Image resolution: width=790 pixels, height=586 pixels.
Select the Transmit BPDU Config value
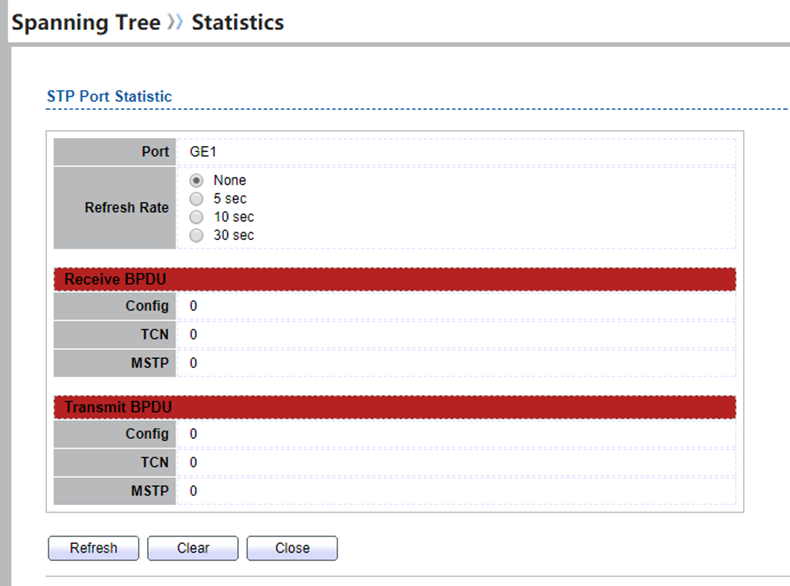(x=194, y=434)
